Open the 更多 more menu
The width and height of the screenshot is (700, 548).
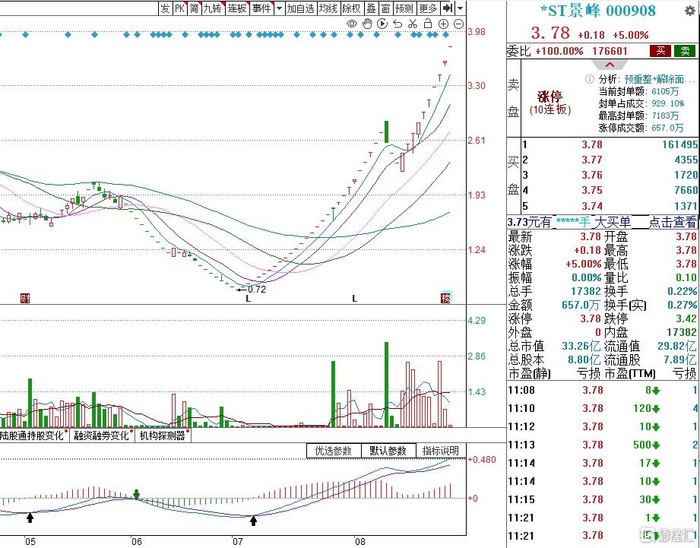click(x=429, y=8)
